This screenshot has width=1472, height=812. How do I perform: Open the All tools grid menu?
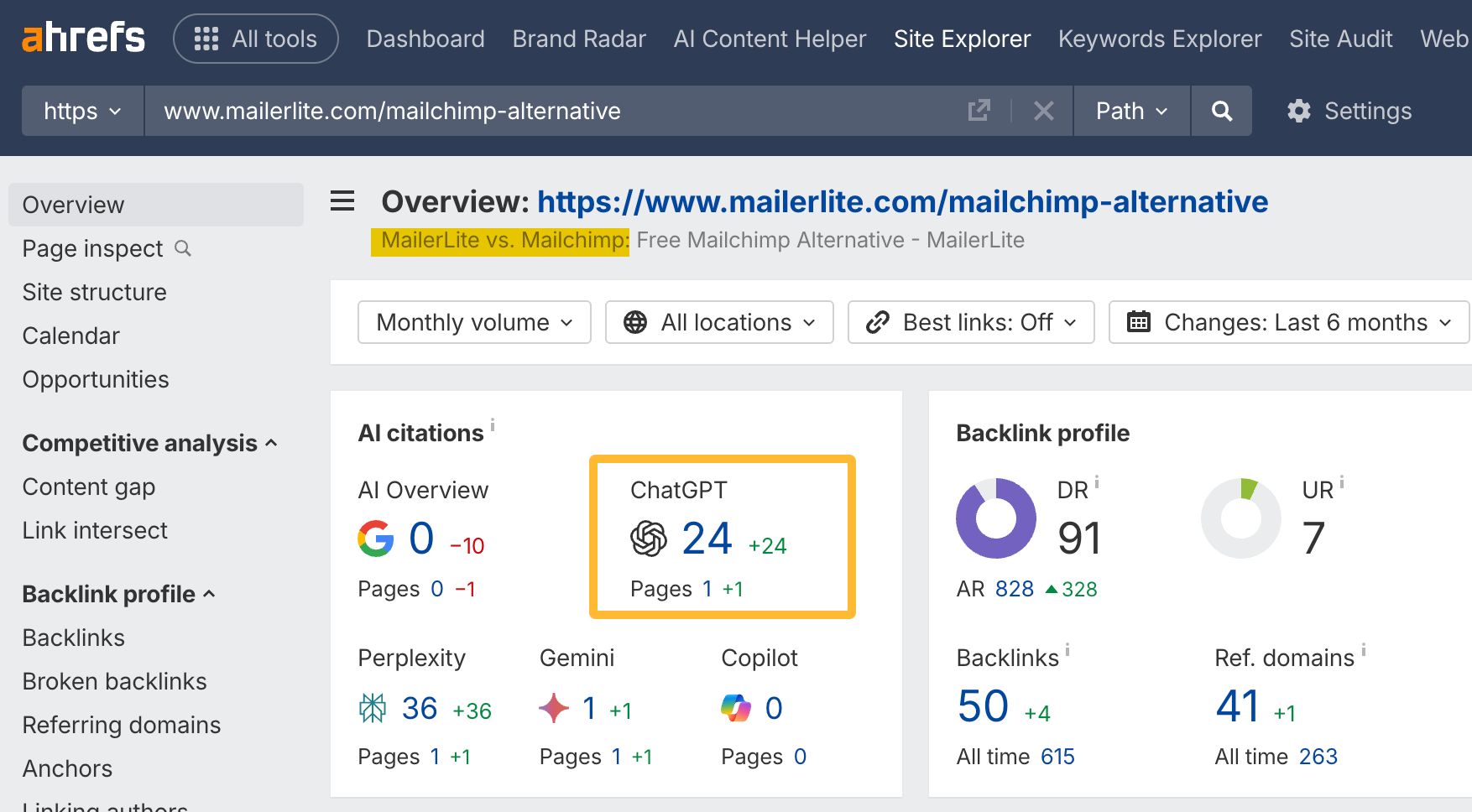click(255, 38)
